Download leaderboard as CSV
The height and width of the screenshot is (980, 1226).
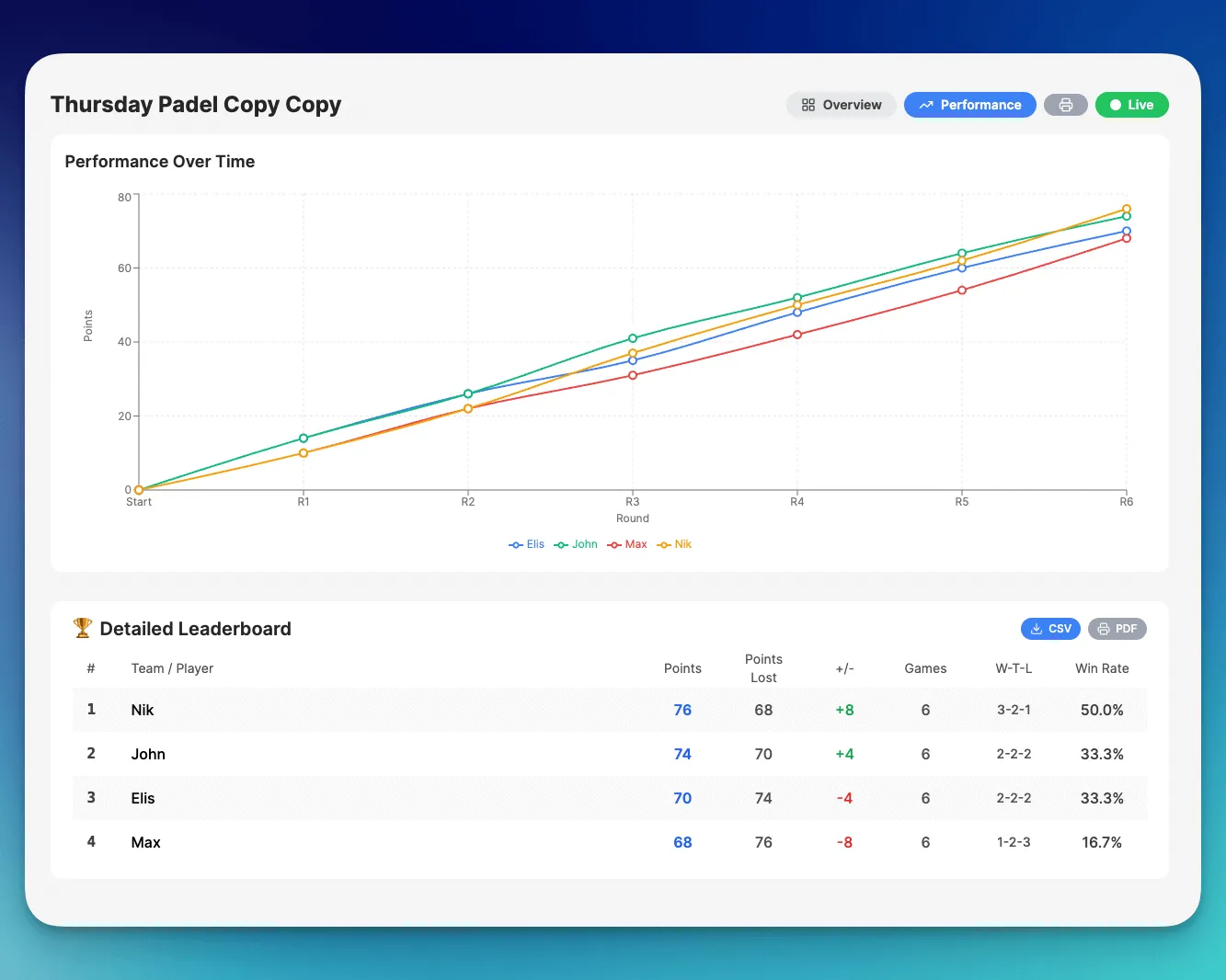coord(1050,629)
